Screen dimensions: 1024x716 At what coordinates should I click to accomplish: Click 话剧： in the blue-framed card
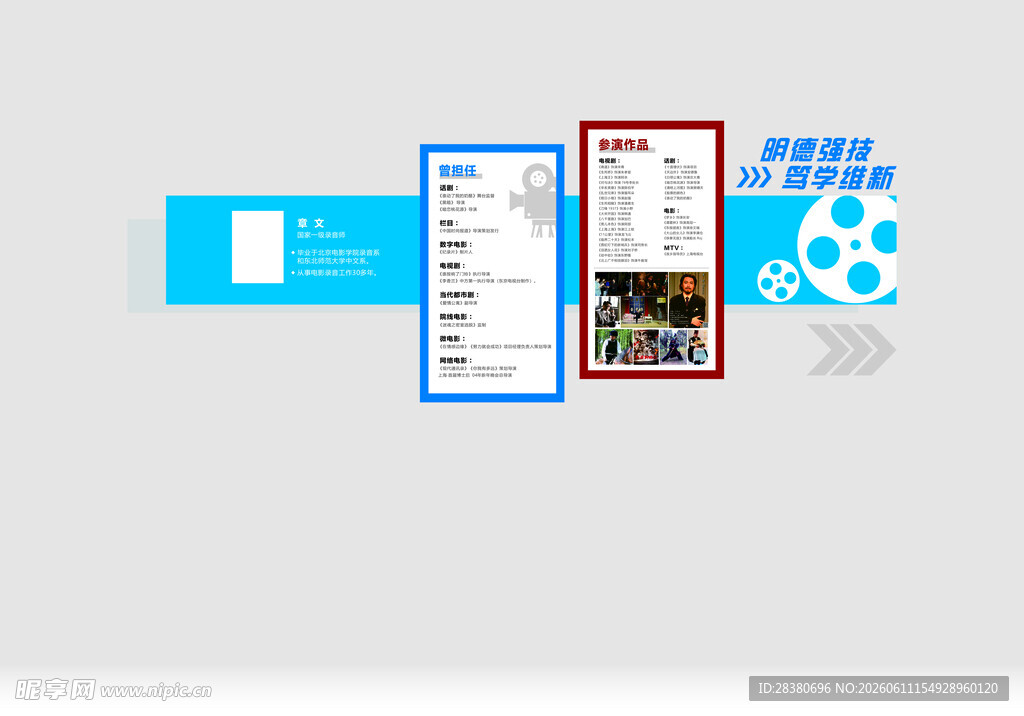(449, 187)
